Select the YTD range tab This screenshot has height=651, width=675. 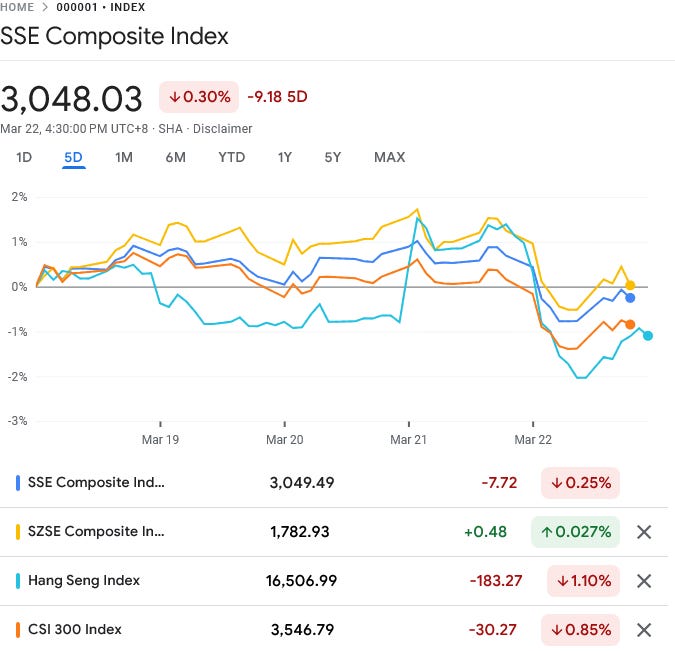point(232,157)
